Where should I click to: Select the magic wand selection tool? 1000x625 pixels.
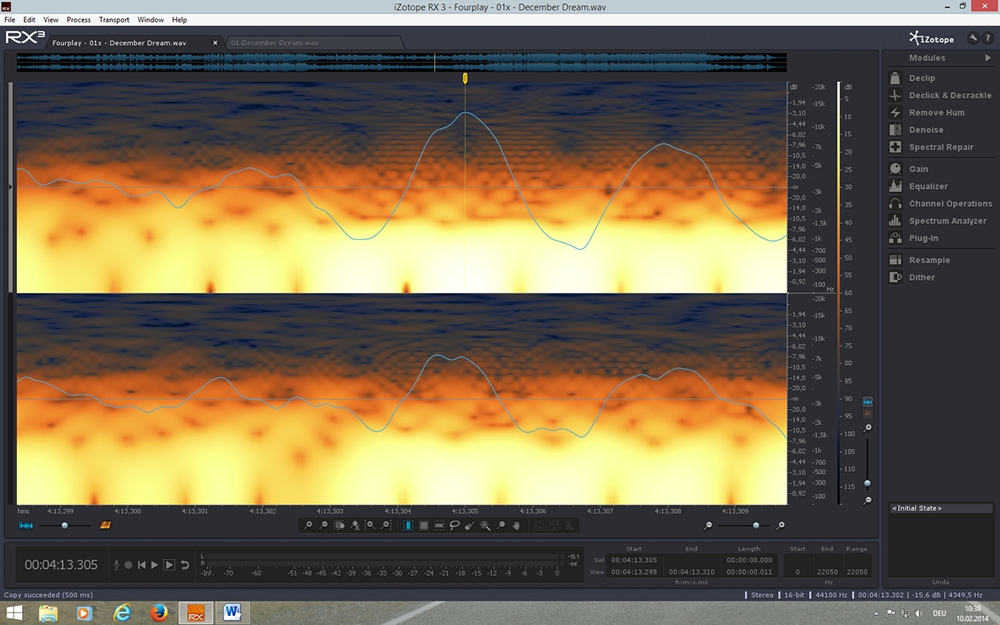(x=485, y=526)
